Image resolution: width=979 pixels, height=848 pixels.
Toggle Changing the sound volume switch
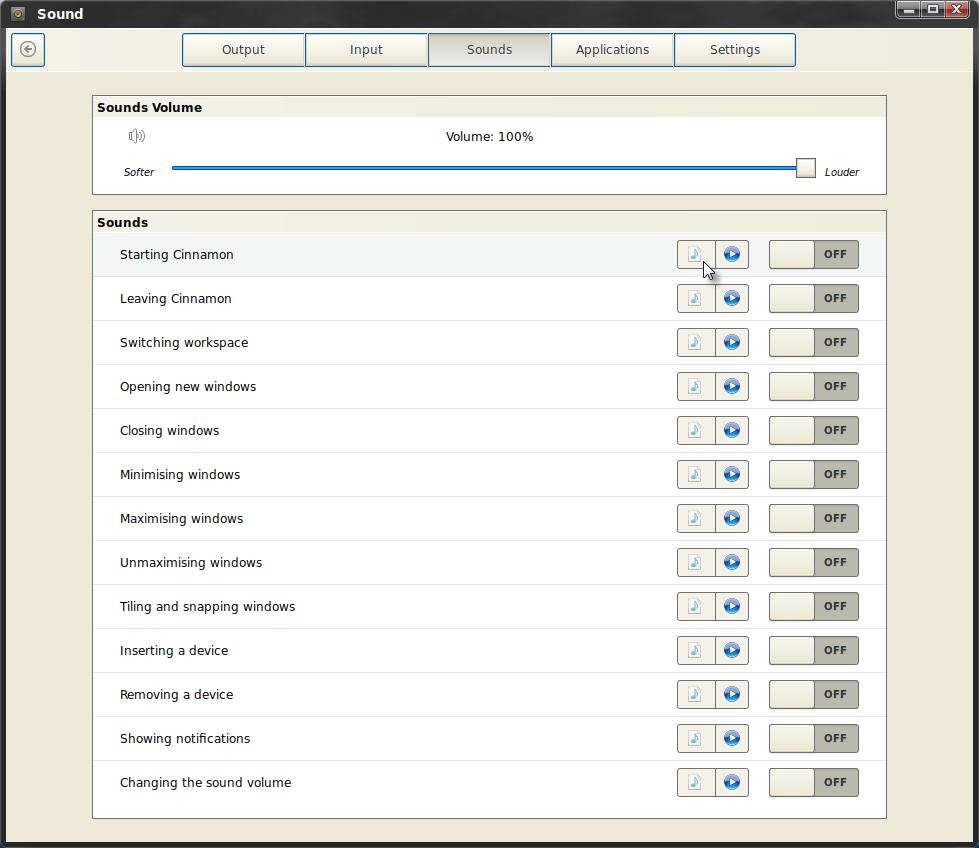pos(813,782)
